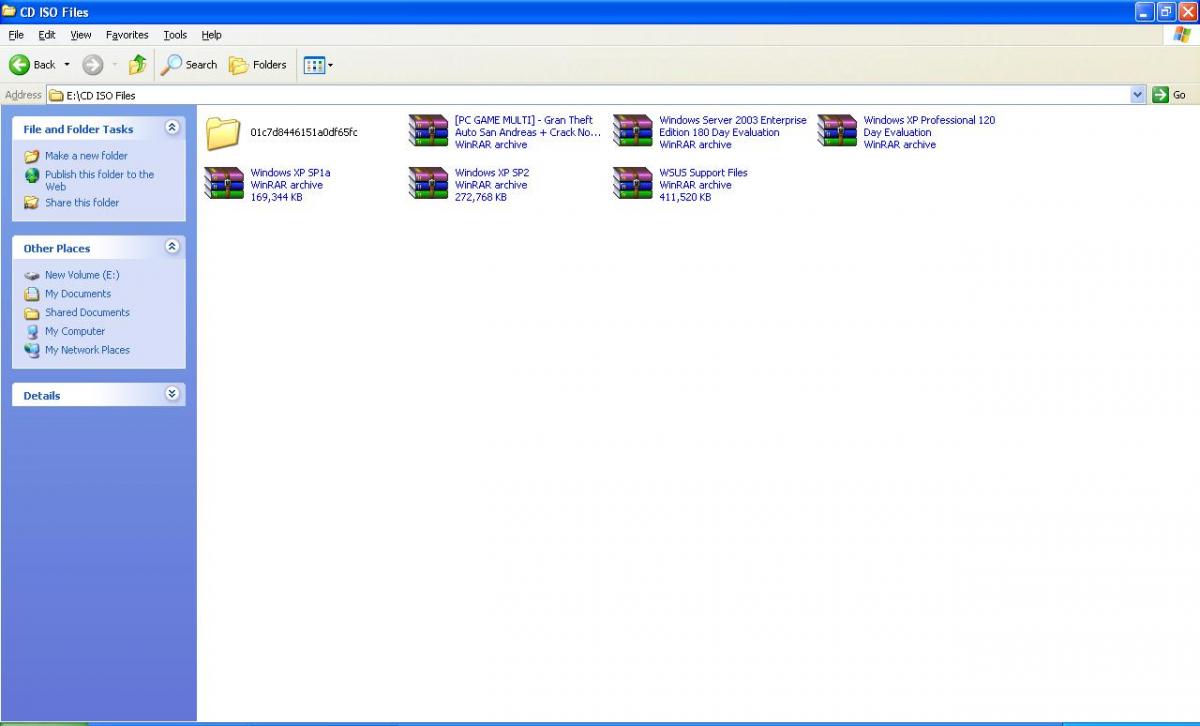Open Back history dropdown arrow
Screen dimensions: 1200x726
(x=67, y=65)
